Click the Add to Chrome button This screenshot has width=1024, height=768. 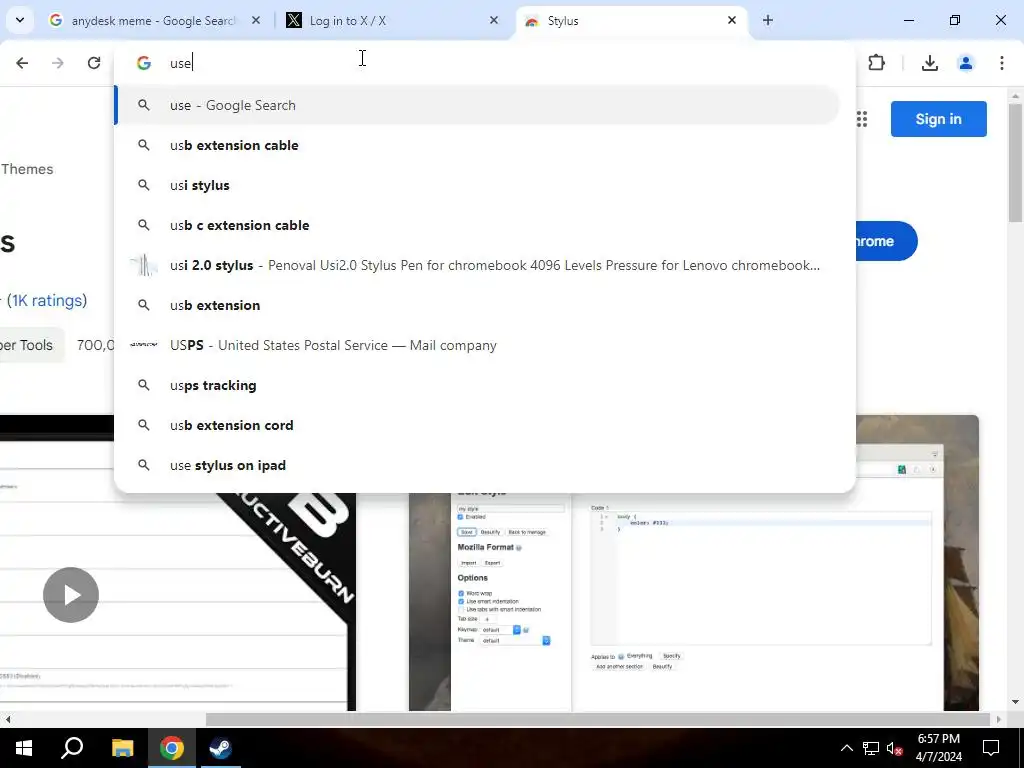pos(886,241)
